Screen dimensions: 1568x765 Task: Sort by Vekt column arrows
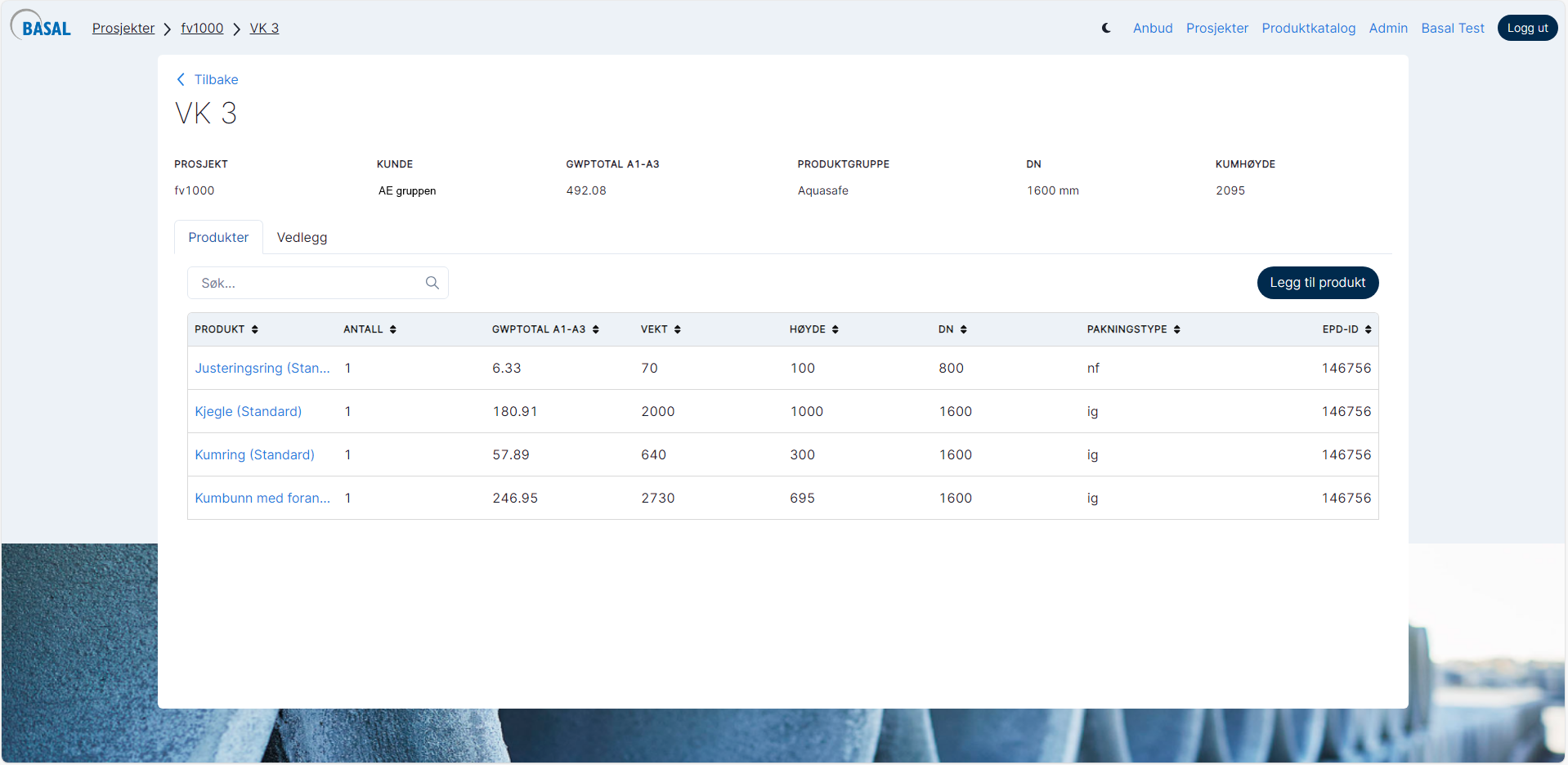[x=678, y=329]
